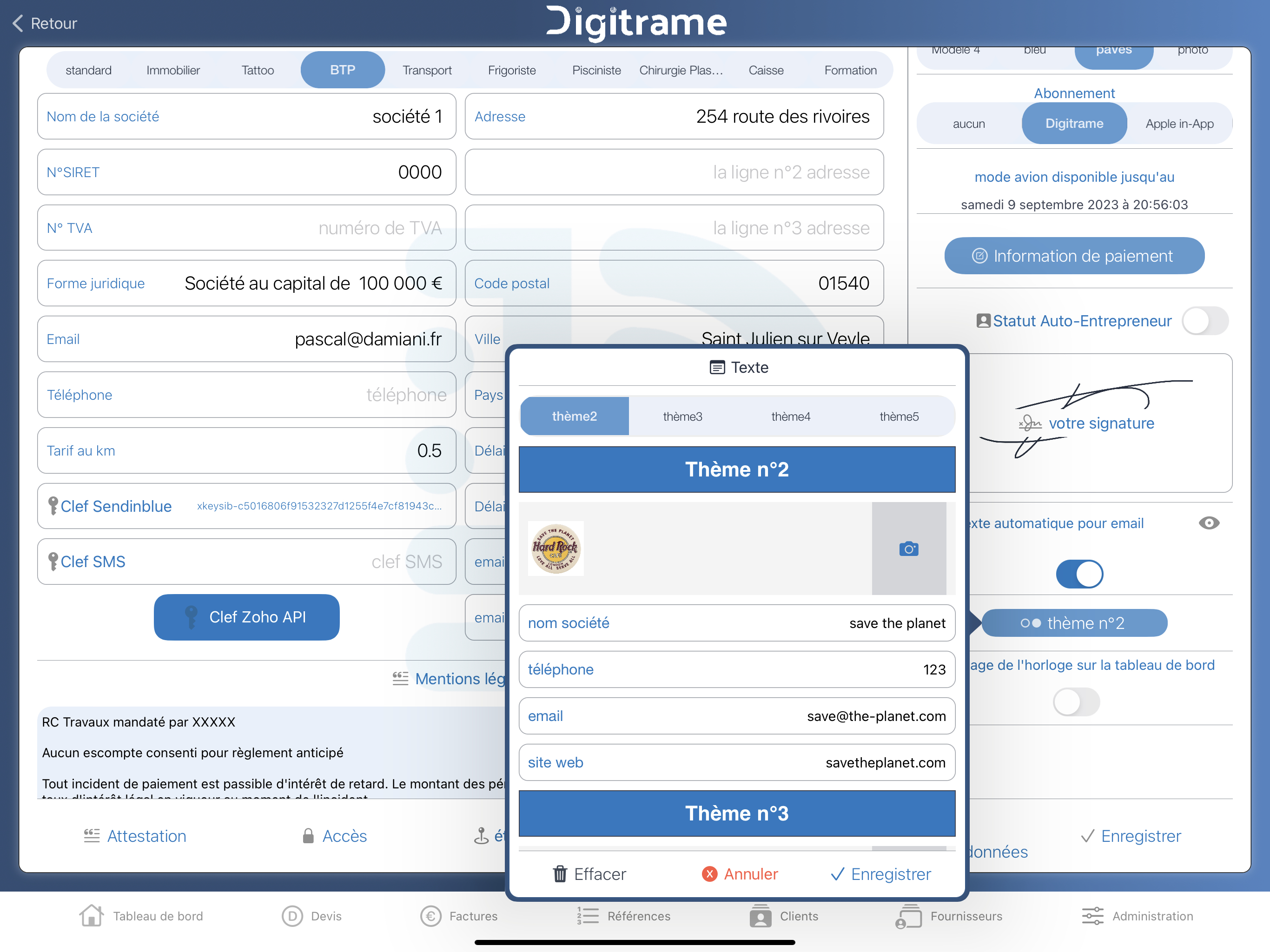Image resolution: width=1270 pixels, height=952 pixels.
Task: Edit the Tarif au km field
Action: [246, 450]
